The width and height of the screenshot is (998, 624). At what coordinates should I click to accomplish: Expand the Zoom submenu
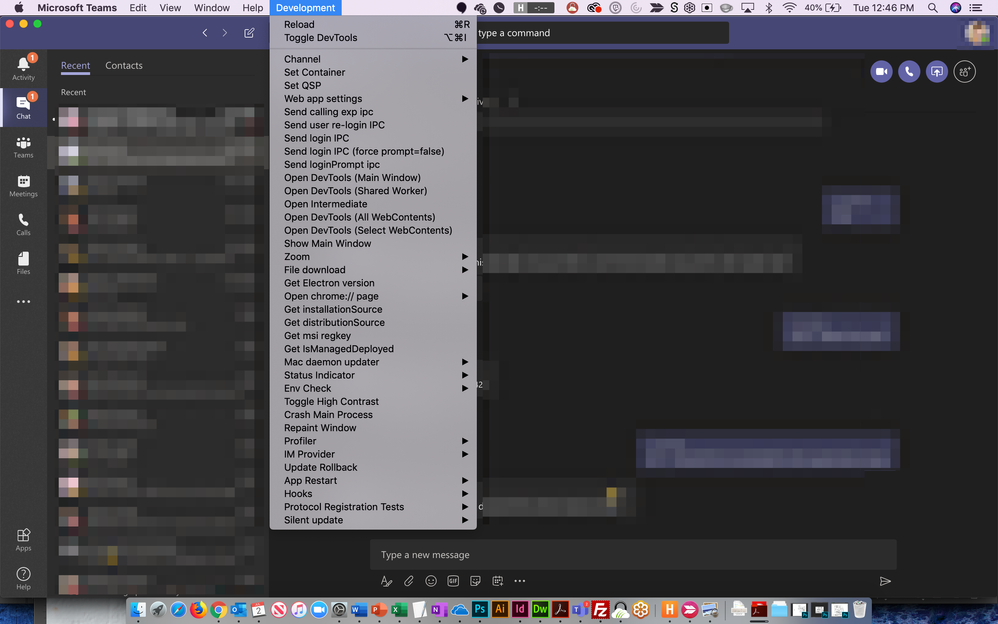coord(373,257)
